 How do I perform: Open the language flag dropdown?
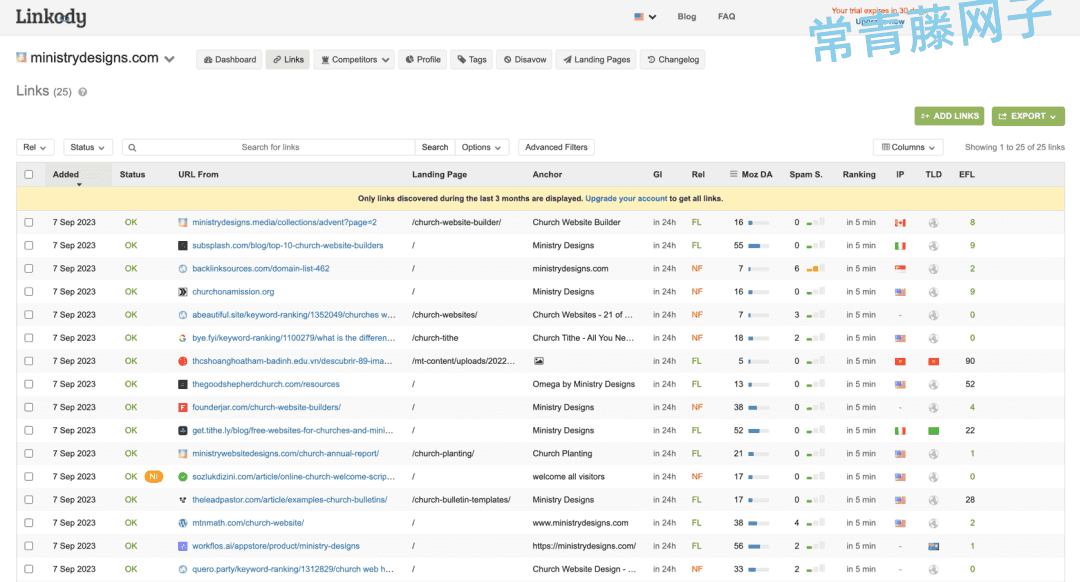[x=645, y=17]
